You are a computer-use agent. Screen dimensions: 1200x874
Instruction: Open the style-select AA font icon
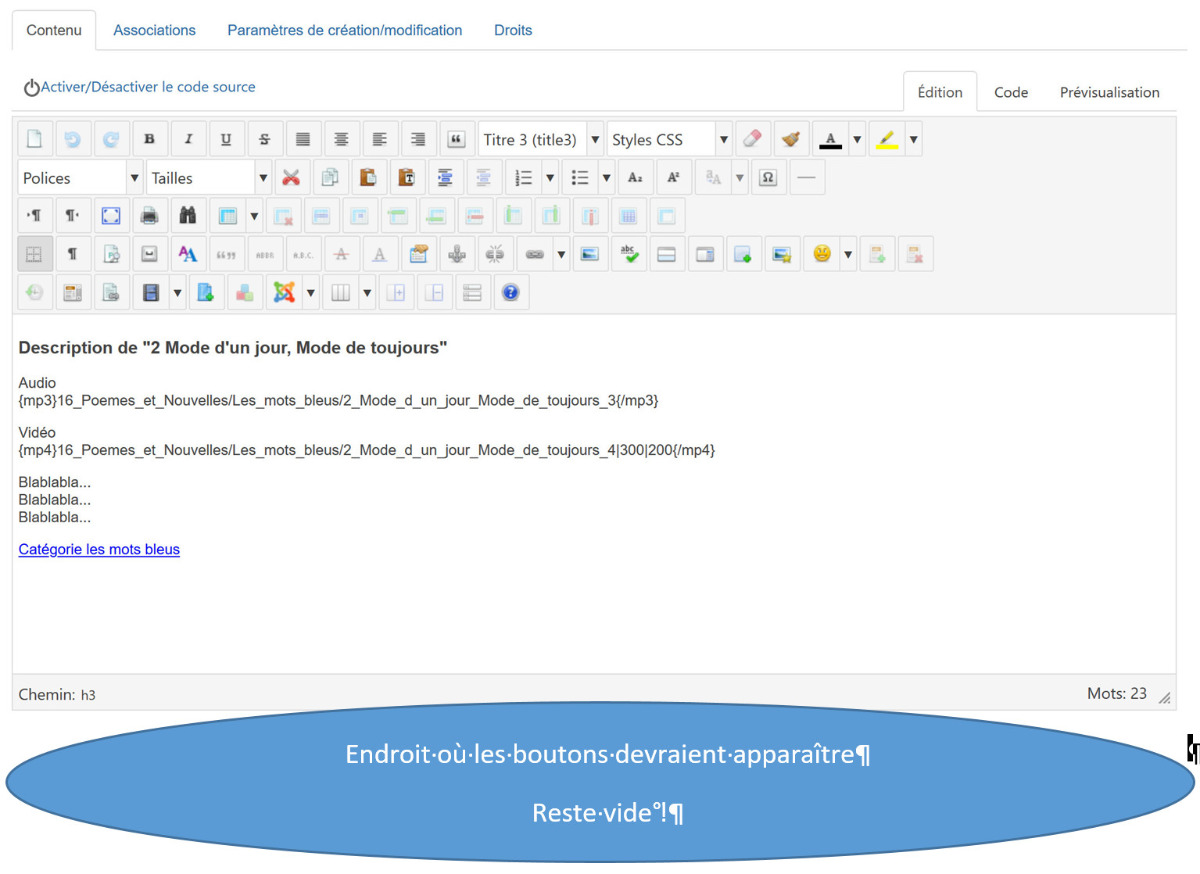[188, 254]
